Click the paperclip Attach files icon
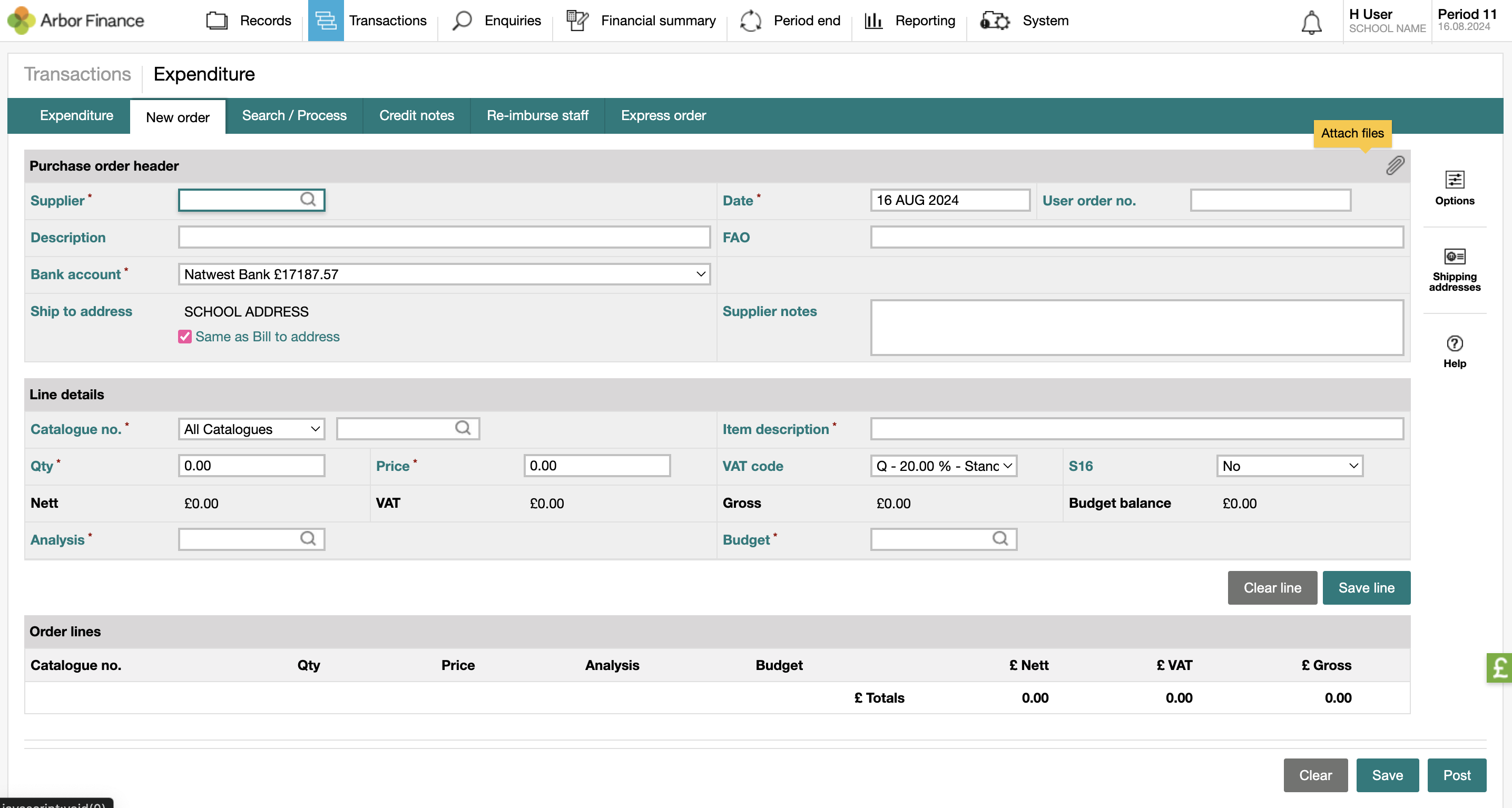 click(x=1395, y=166)
